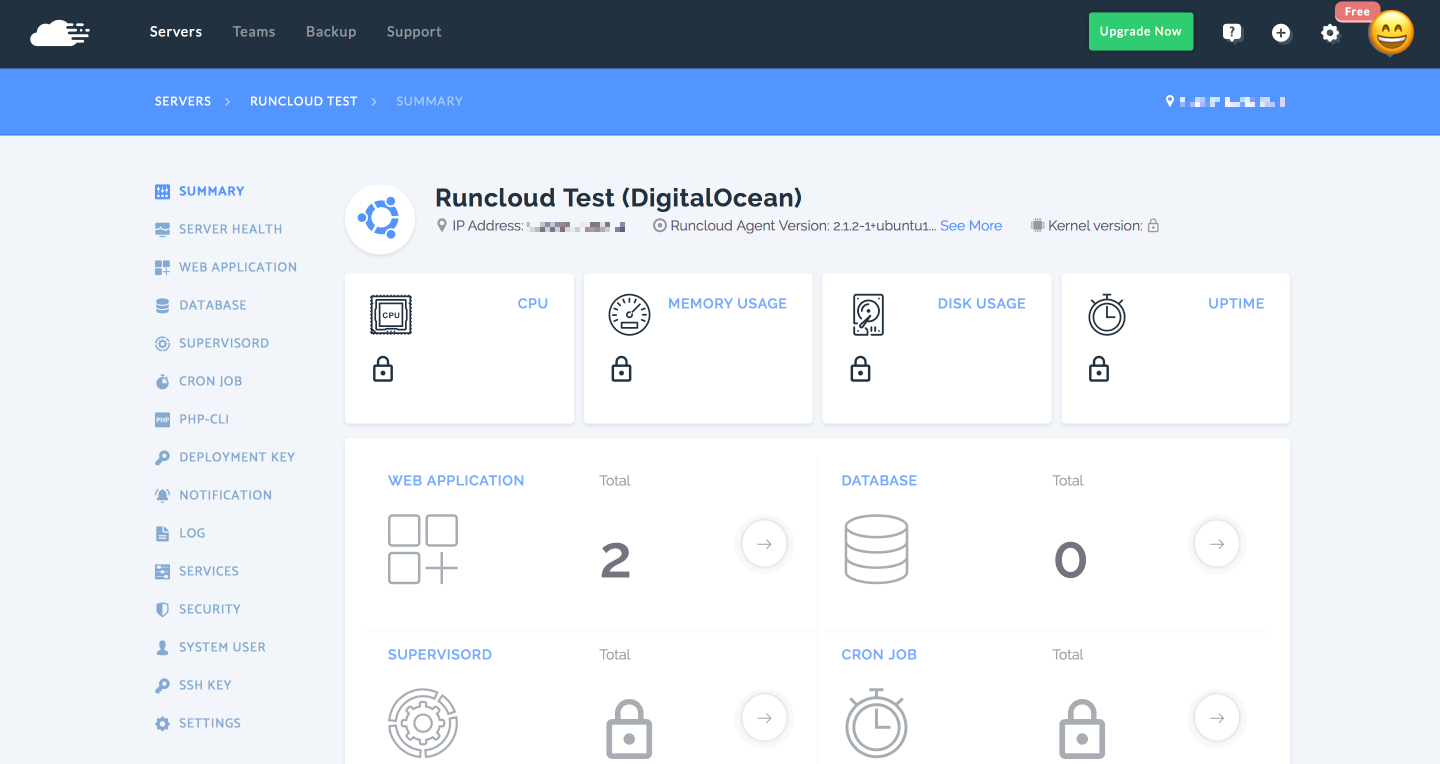Click the lock next to Kernel version
The image size is (1440, 764).
point(1153,226)
